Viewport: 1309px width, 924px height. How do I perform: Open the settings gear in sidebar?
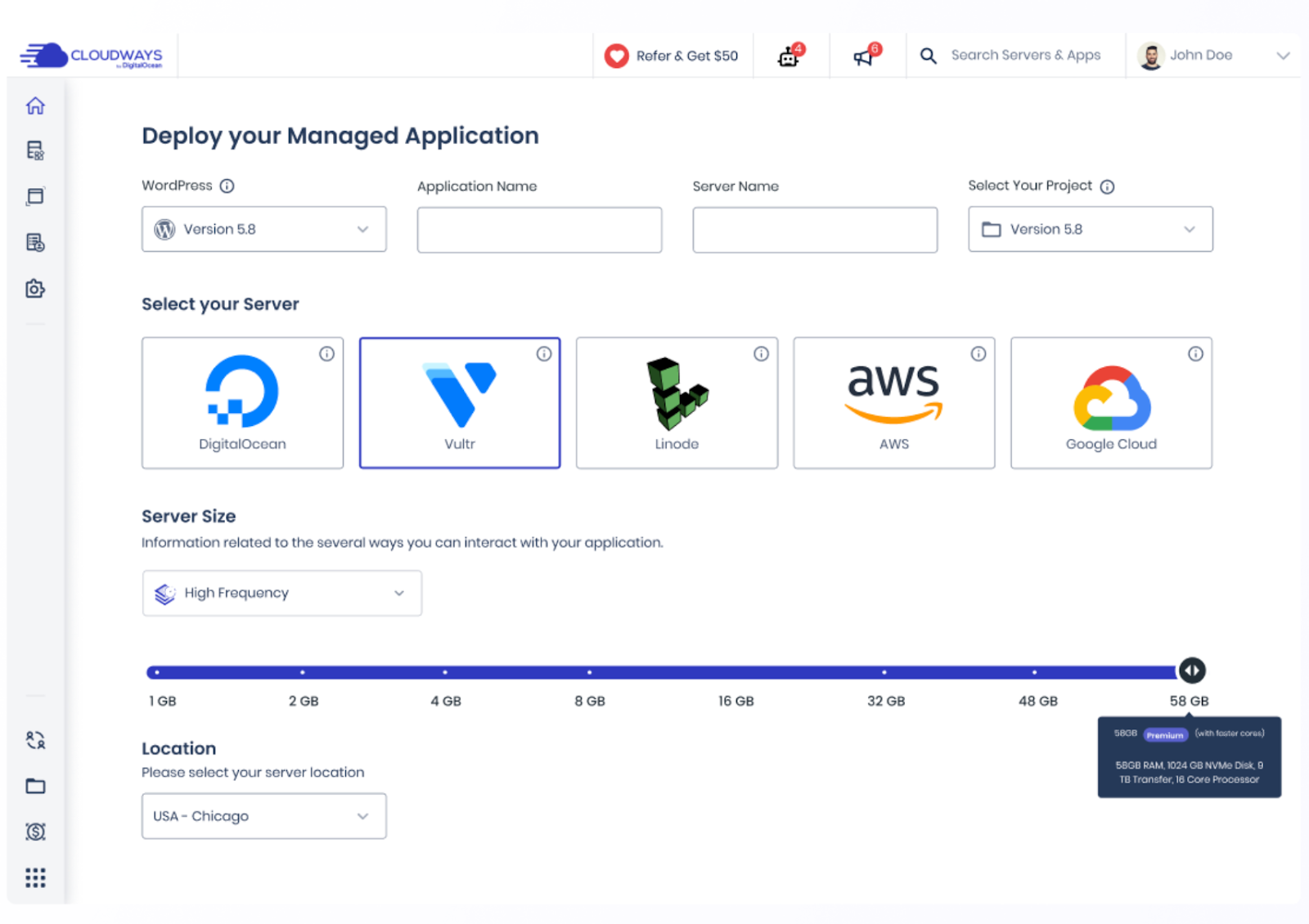(35, 289)
